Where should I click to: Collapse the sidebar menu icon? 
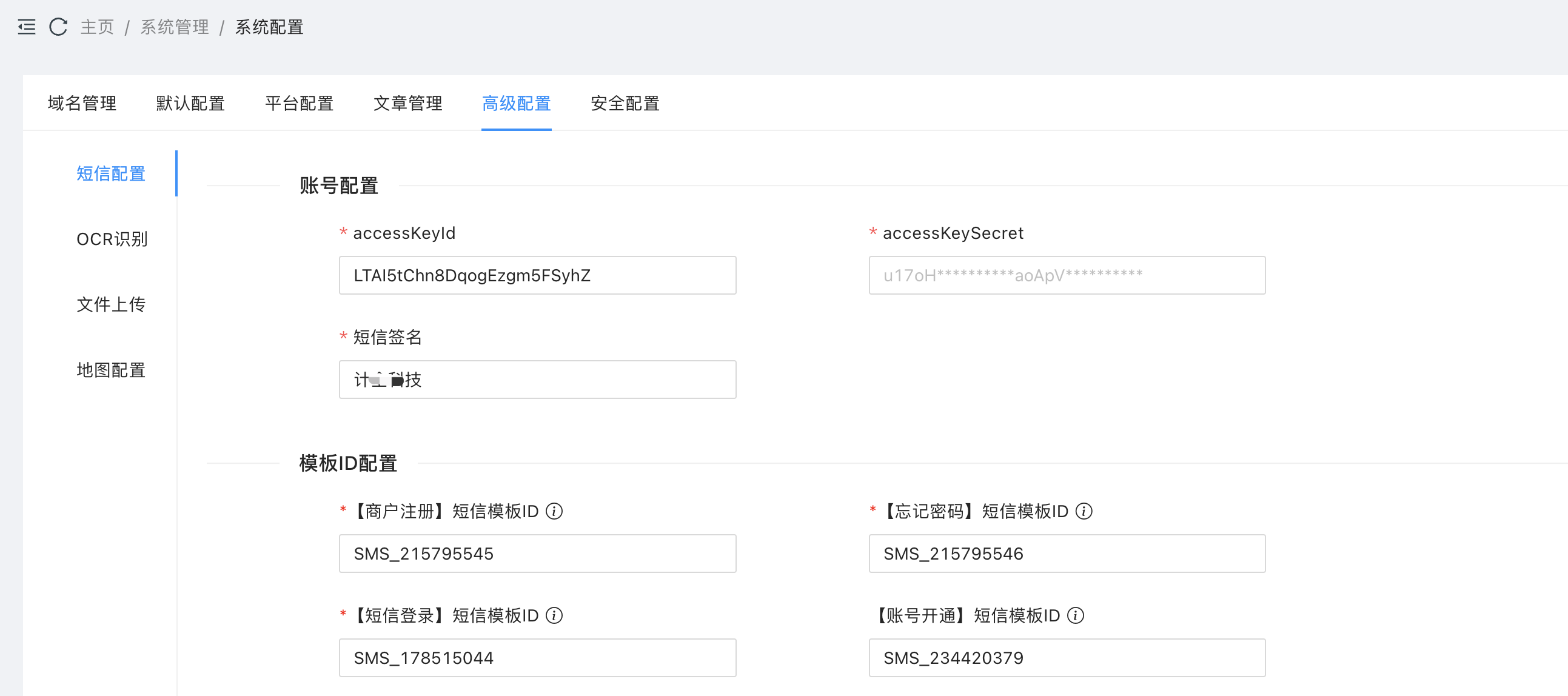(x=26, y=27)
